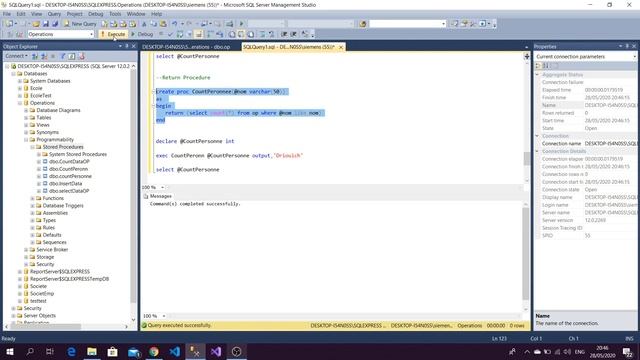Toggle auto-hide pin on Object Explorer
The height and width of the screenshot is (360, 640).
pos(127,46)
